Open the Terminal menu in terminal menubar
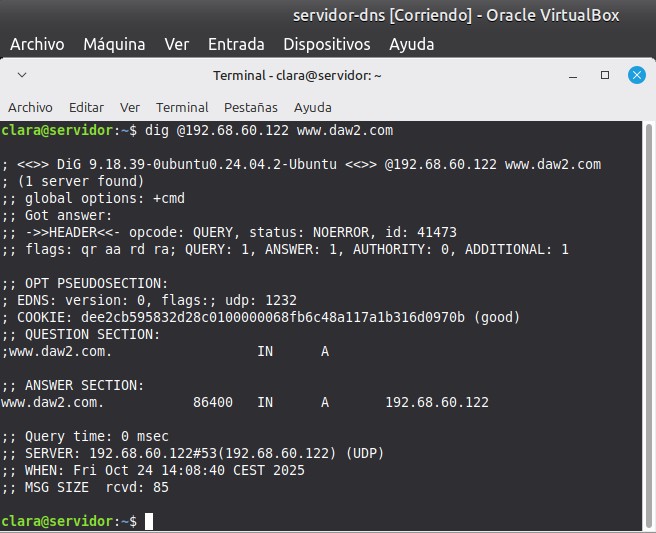 (182, 107)
